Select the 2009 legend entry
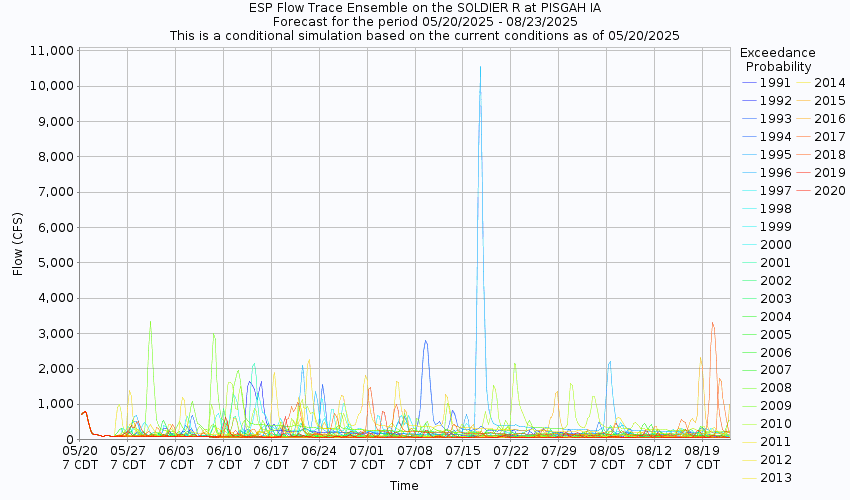 (767, 406)
